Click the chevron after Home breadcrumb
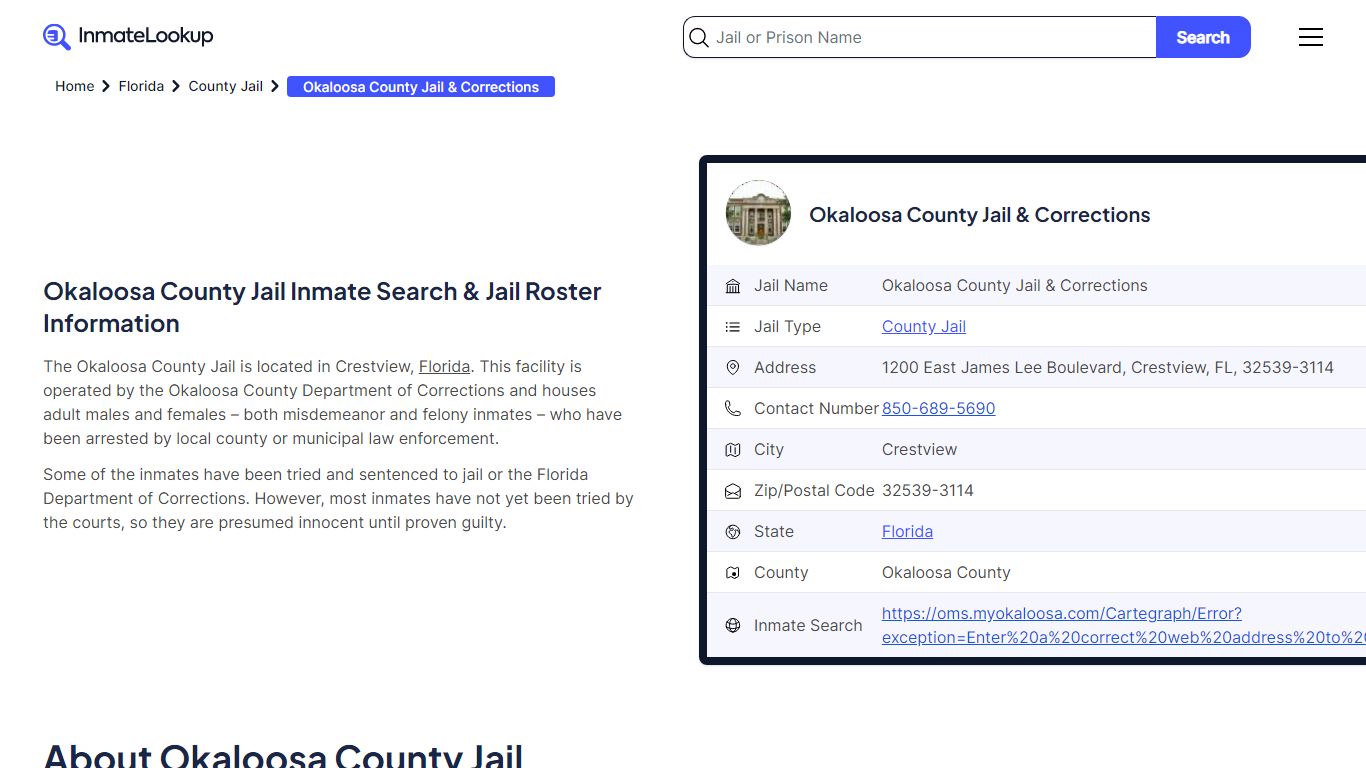The width and height of the screenshot is (1366, 768). (106, 87)
